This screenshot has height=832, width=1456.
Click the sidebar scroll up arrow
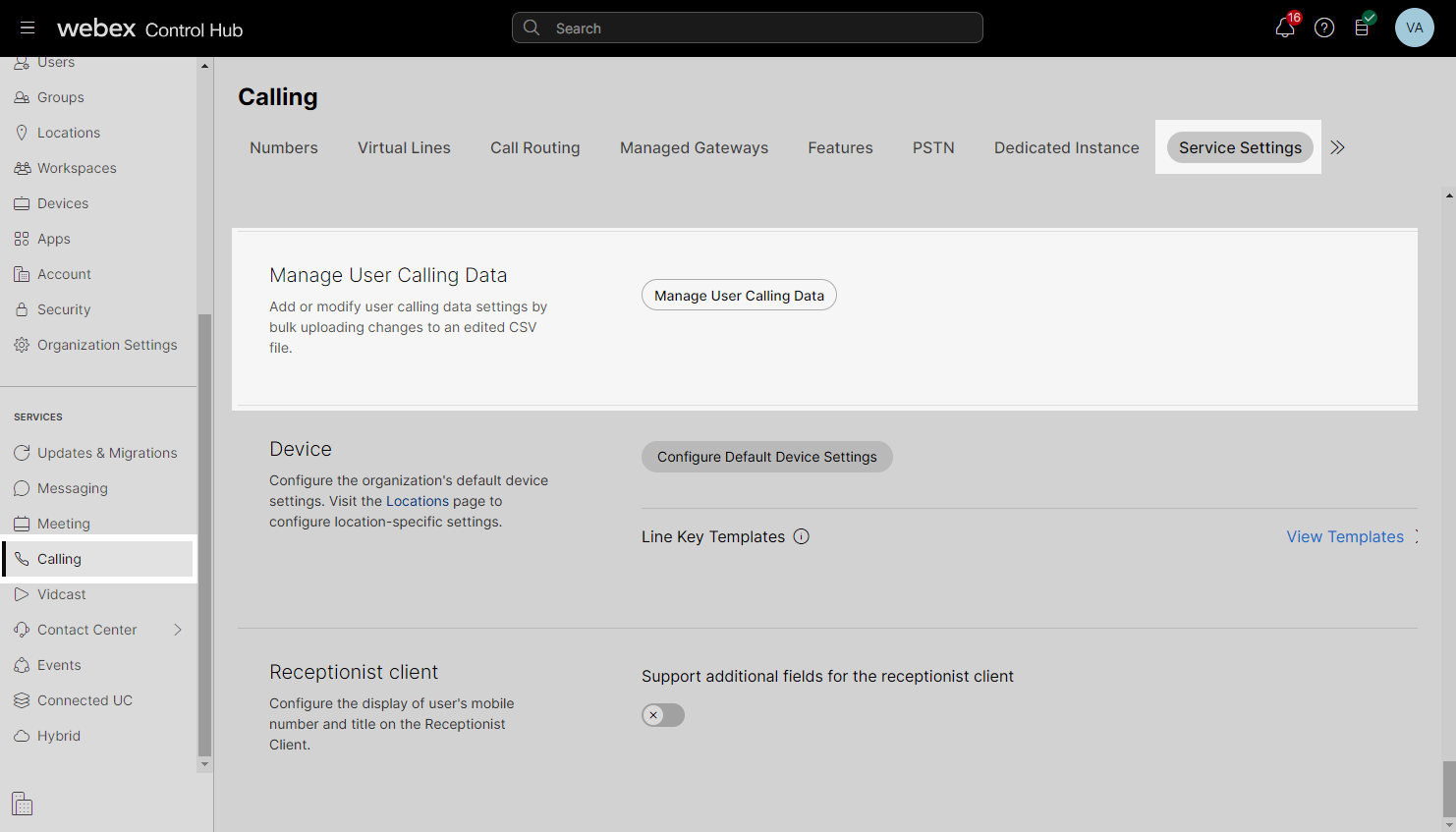(204, 66)
